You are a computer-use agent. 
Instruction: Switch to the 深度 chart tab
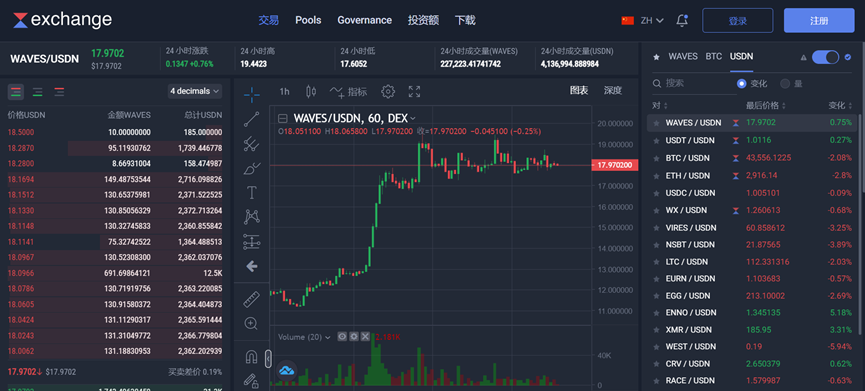(613, 90)
